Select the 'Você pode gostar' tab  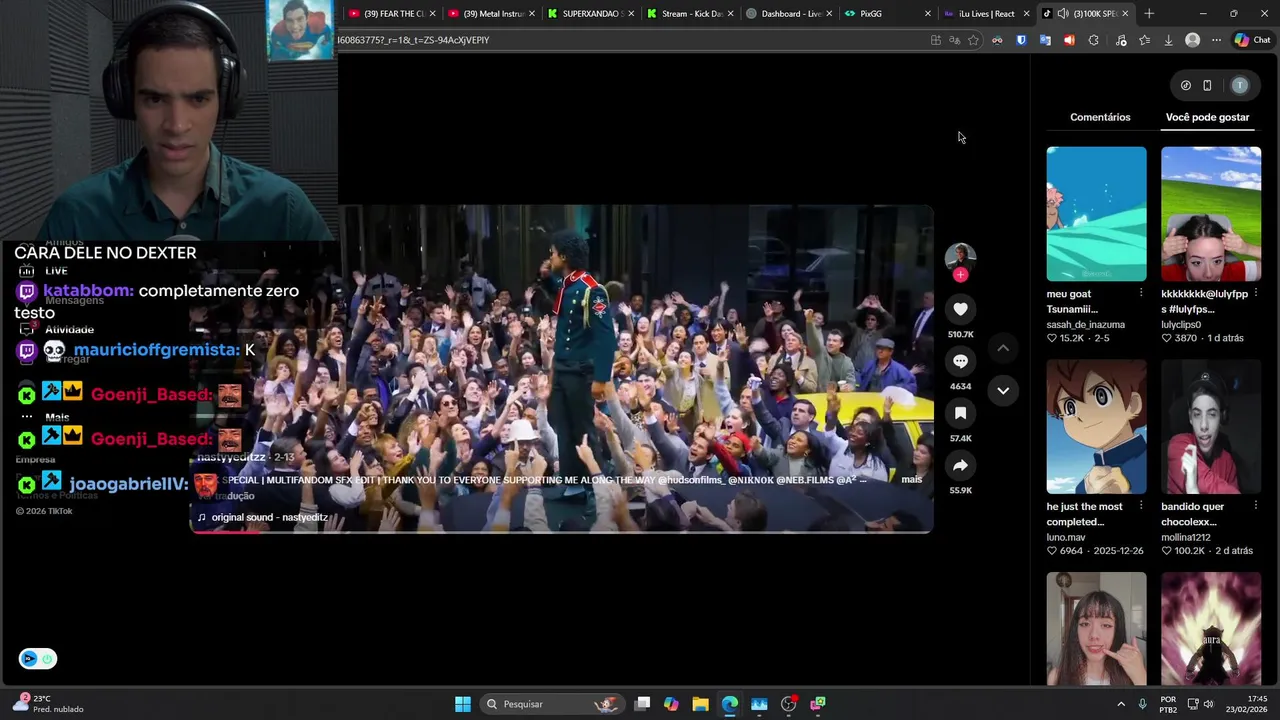[1207, 117]
